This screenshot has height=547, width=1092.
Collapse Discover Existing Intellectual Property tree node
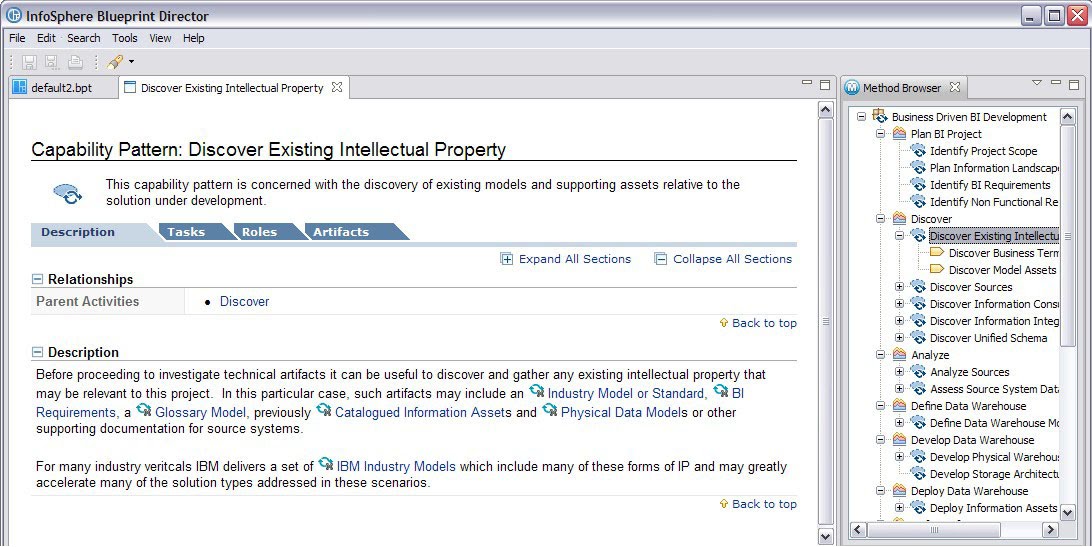pos(900,236)
